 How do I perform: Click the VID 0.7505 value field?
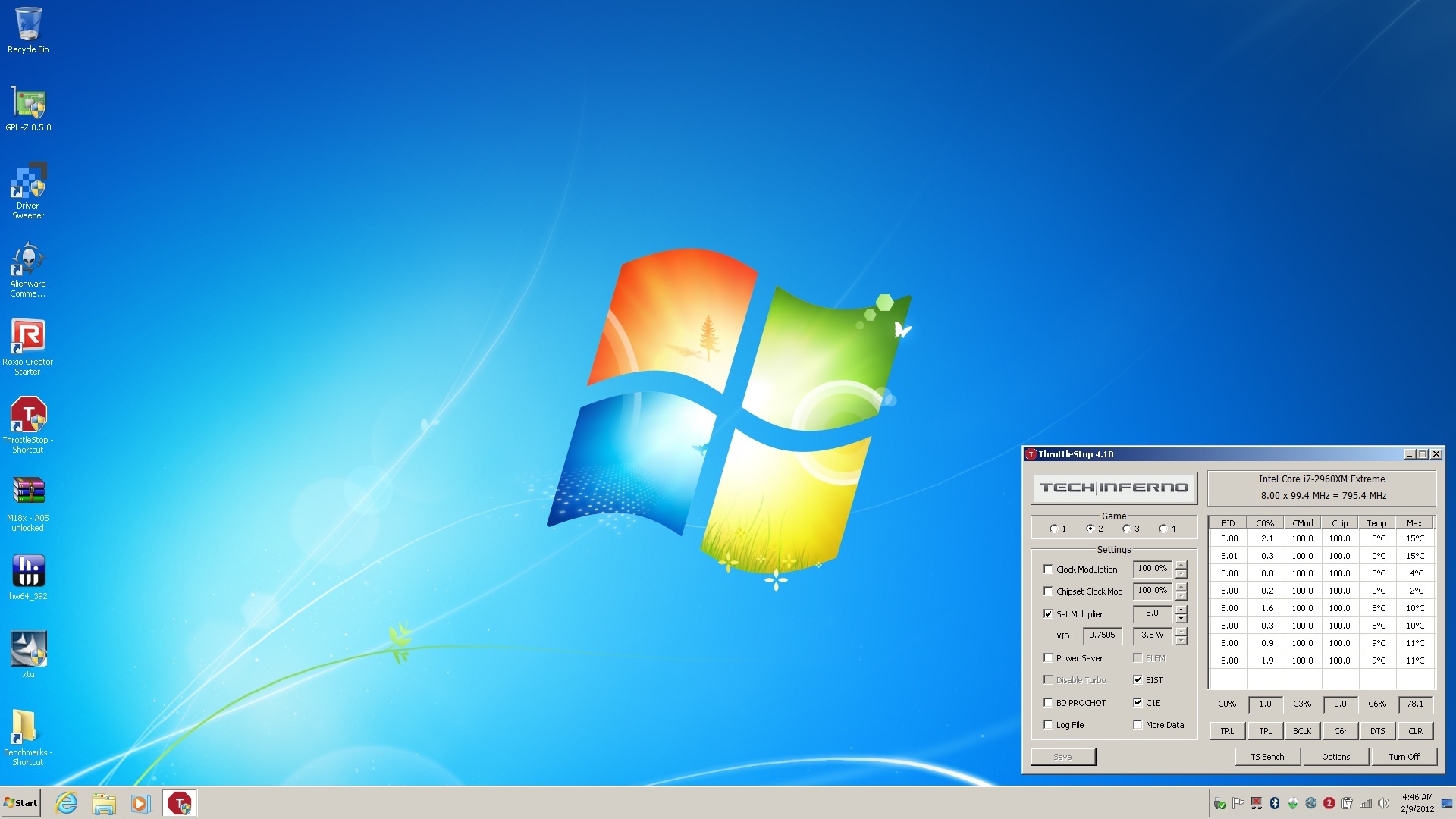[x=1102, y=635]
